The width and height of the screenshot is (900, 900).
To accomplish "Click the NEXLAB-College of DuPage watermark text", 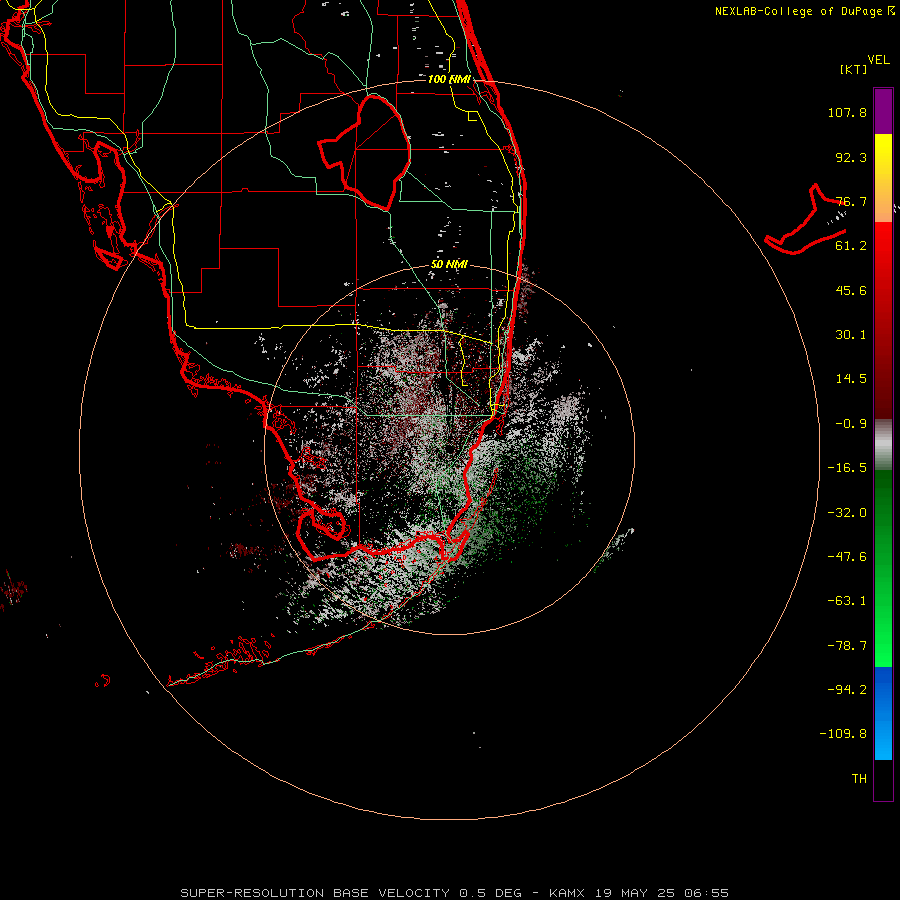I will [x=804, y=11].
